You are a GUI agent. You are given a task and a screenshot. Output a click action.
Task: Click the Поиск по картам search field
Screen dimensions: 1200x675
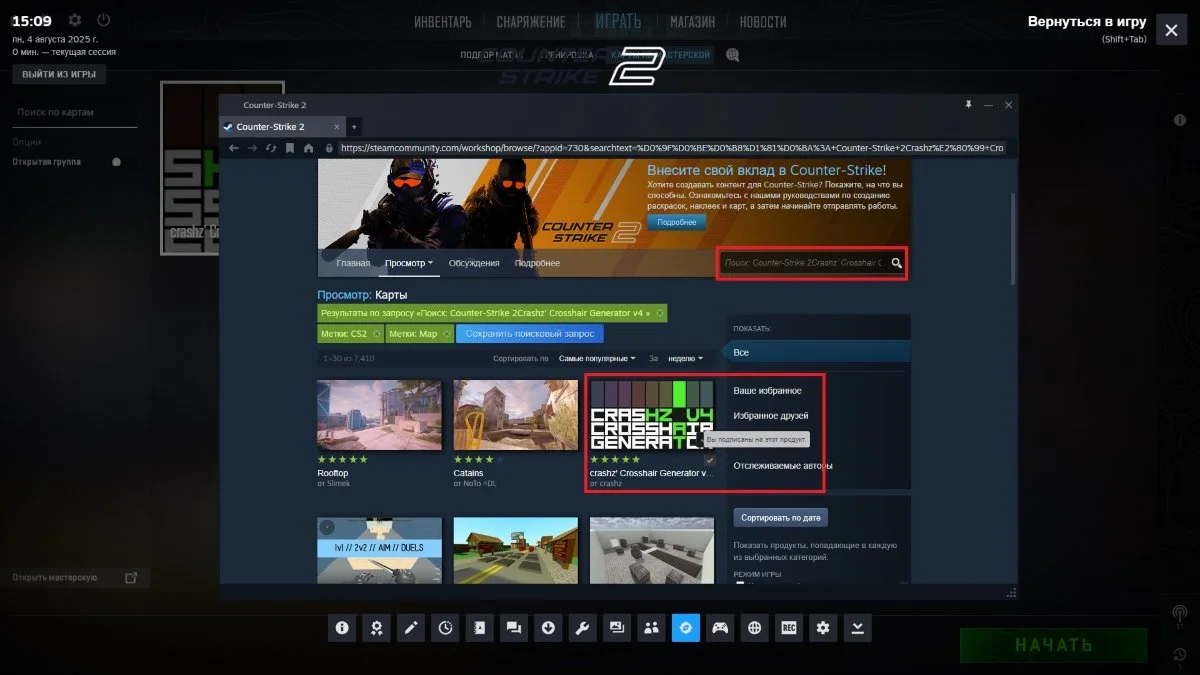click(75, 112)
